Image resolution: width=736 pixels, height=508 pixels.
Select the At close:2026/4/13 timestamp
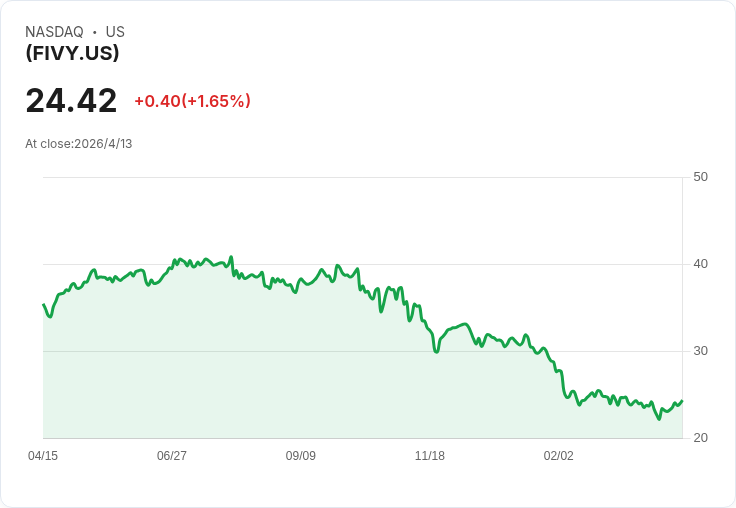pyautogui.click(x=79, y=144)
